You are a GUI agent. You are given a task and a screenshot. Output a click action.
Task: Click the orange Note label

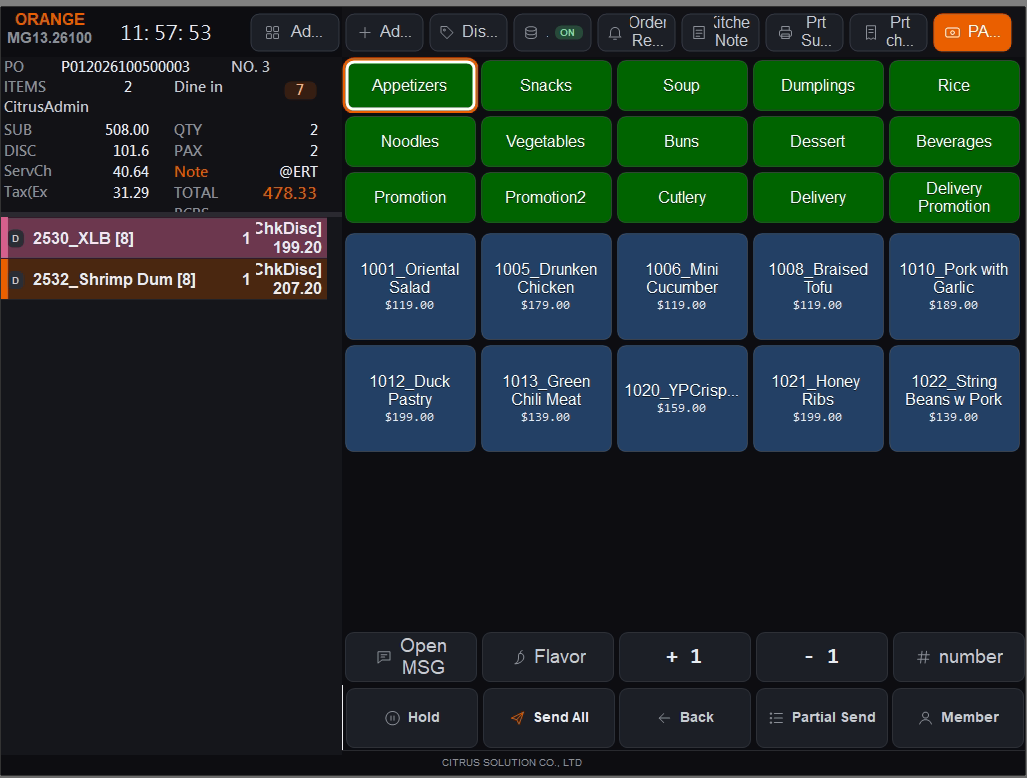click(191, 172)
